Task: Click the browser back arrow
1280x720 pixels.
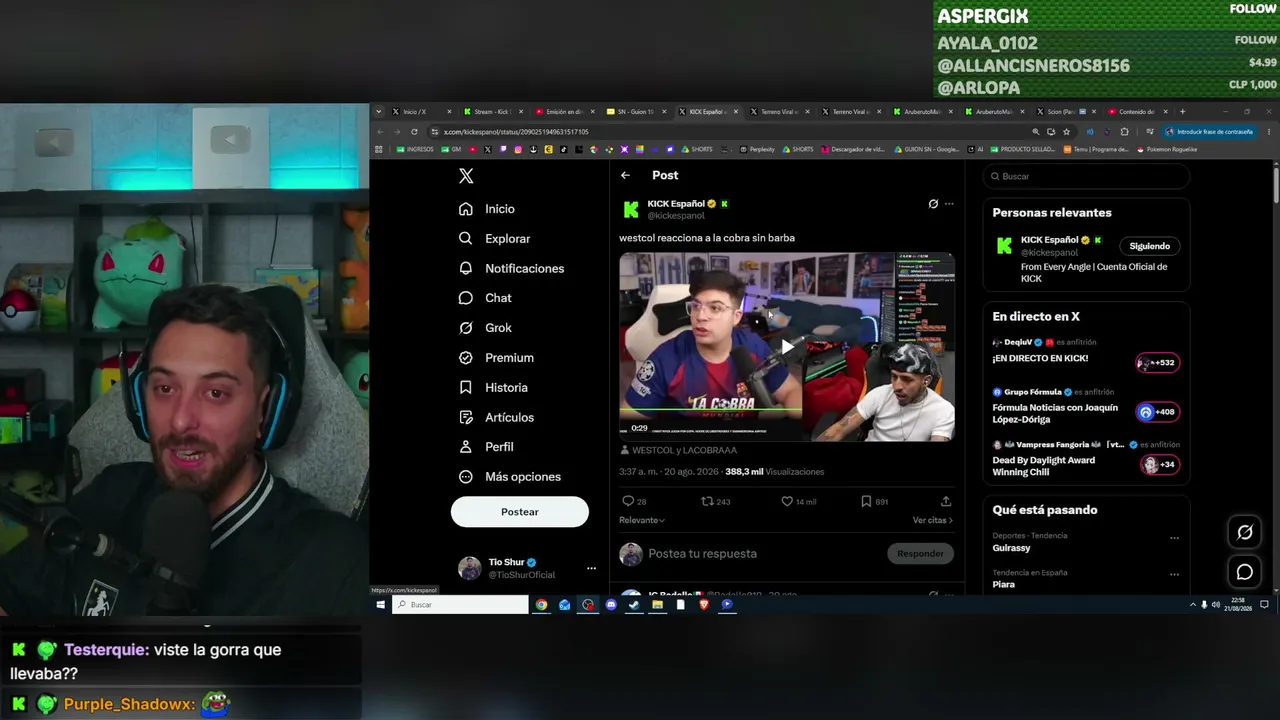Action: [x=380, y=132]
